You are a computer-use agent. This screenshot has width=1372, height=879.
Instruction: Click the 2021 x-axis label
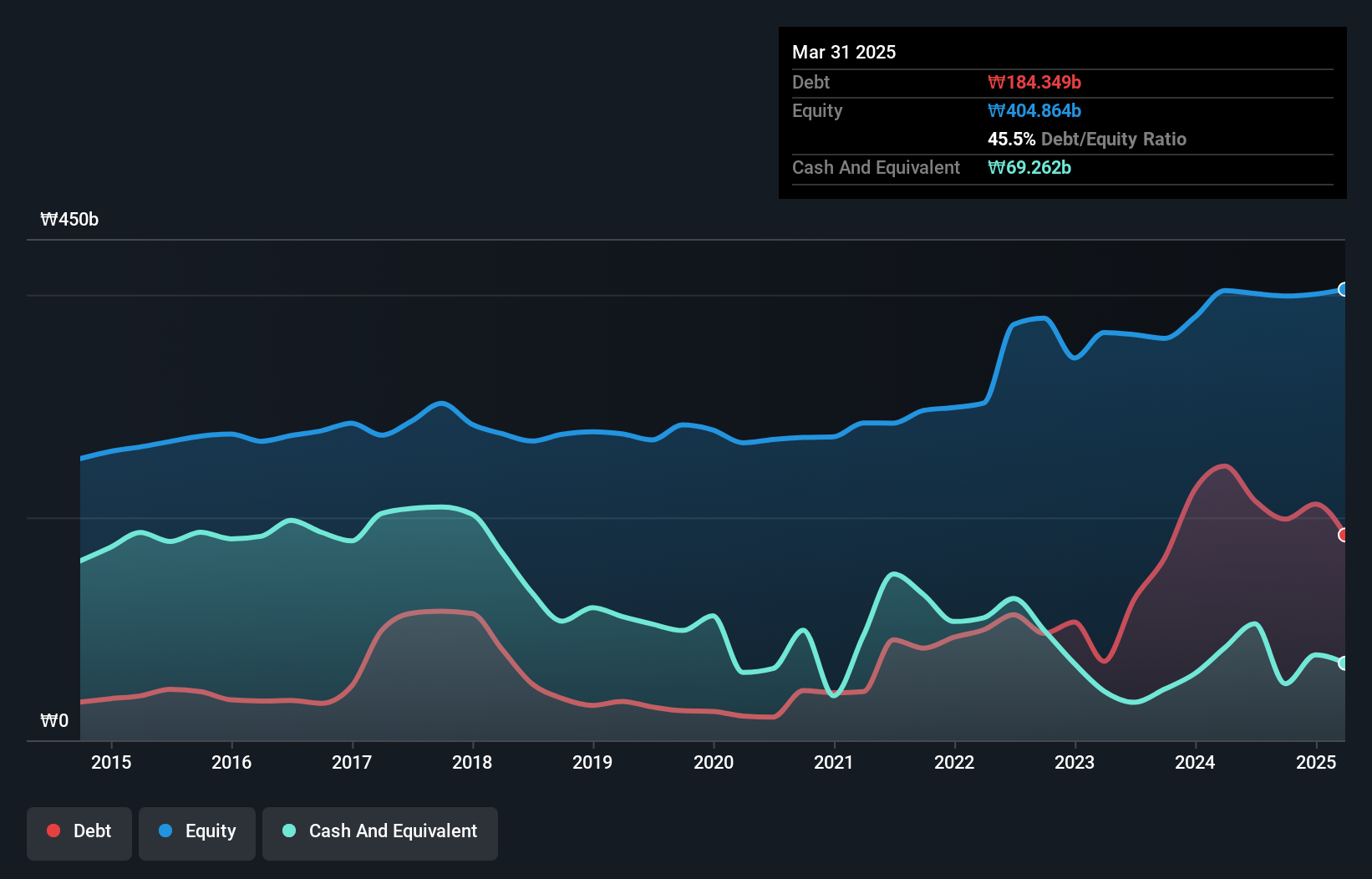[x=834, y=762]
